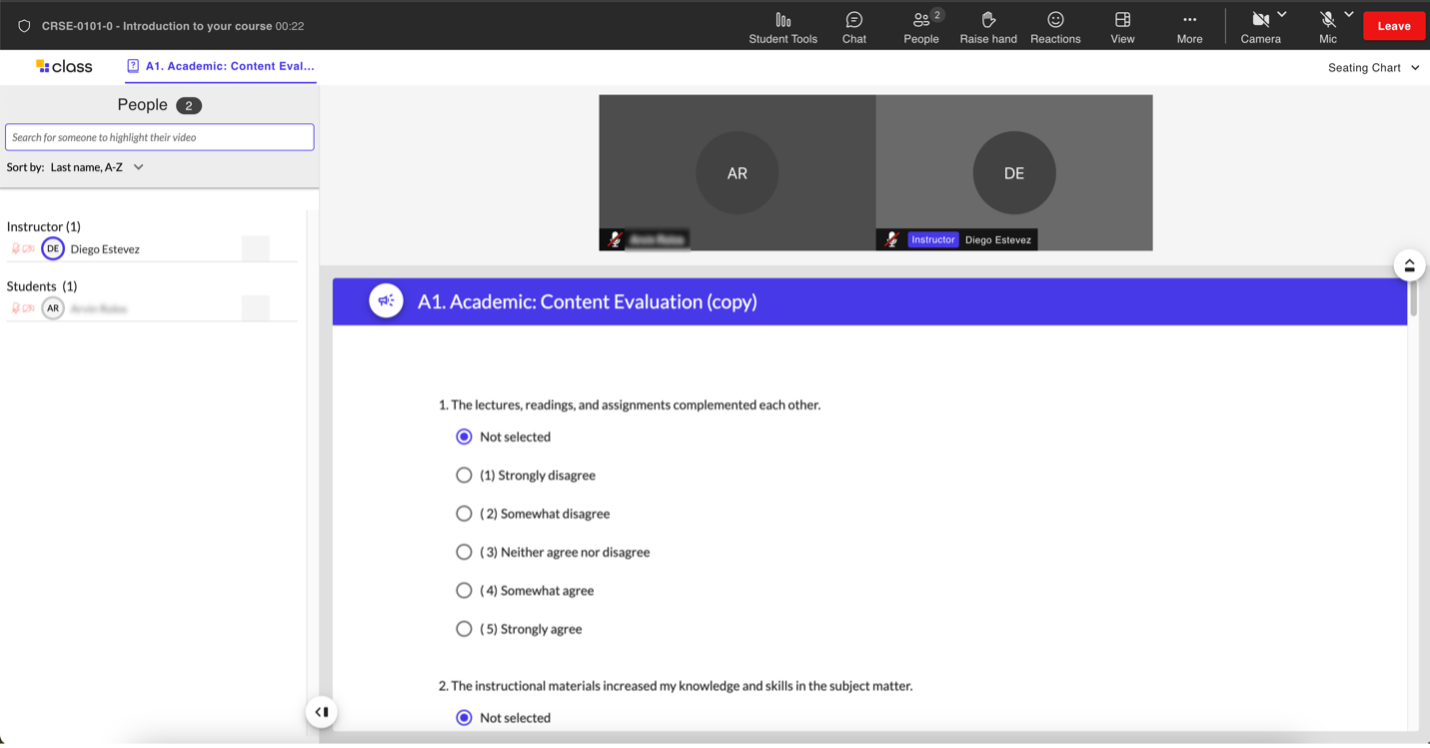1430x748 pixels.
Task: Expand Camera options chevron
Action: [1282, 14]
